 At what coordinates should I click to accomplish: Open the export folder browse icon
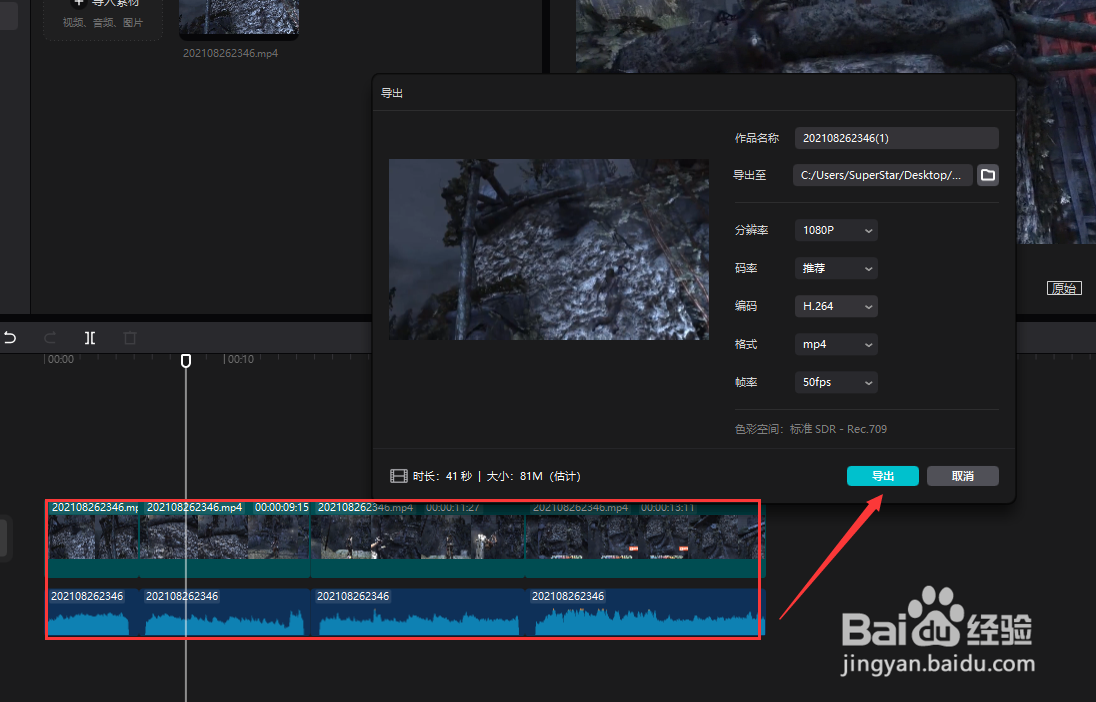coord(987,175)
